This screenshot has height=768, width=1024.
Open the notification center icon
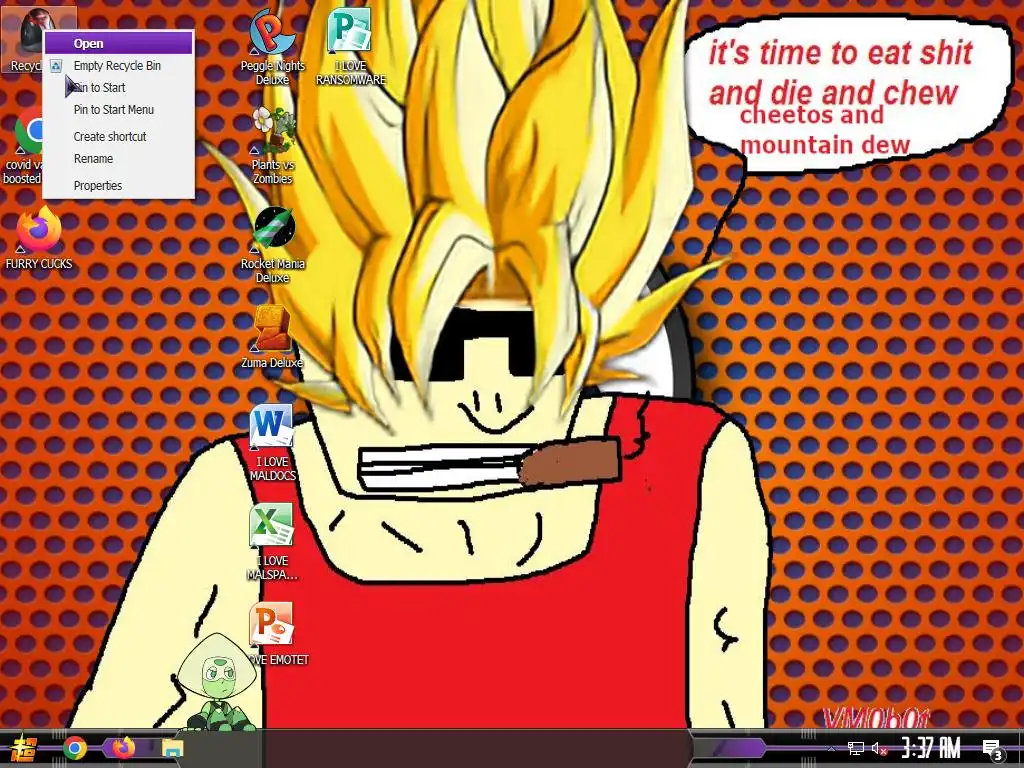pyautogui.click(x=993, y=749)
